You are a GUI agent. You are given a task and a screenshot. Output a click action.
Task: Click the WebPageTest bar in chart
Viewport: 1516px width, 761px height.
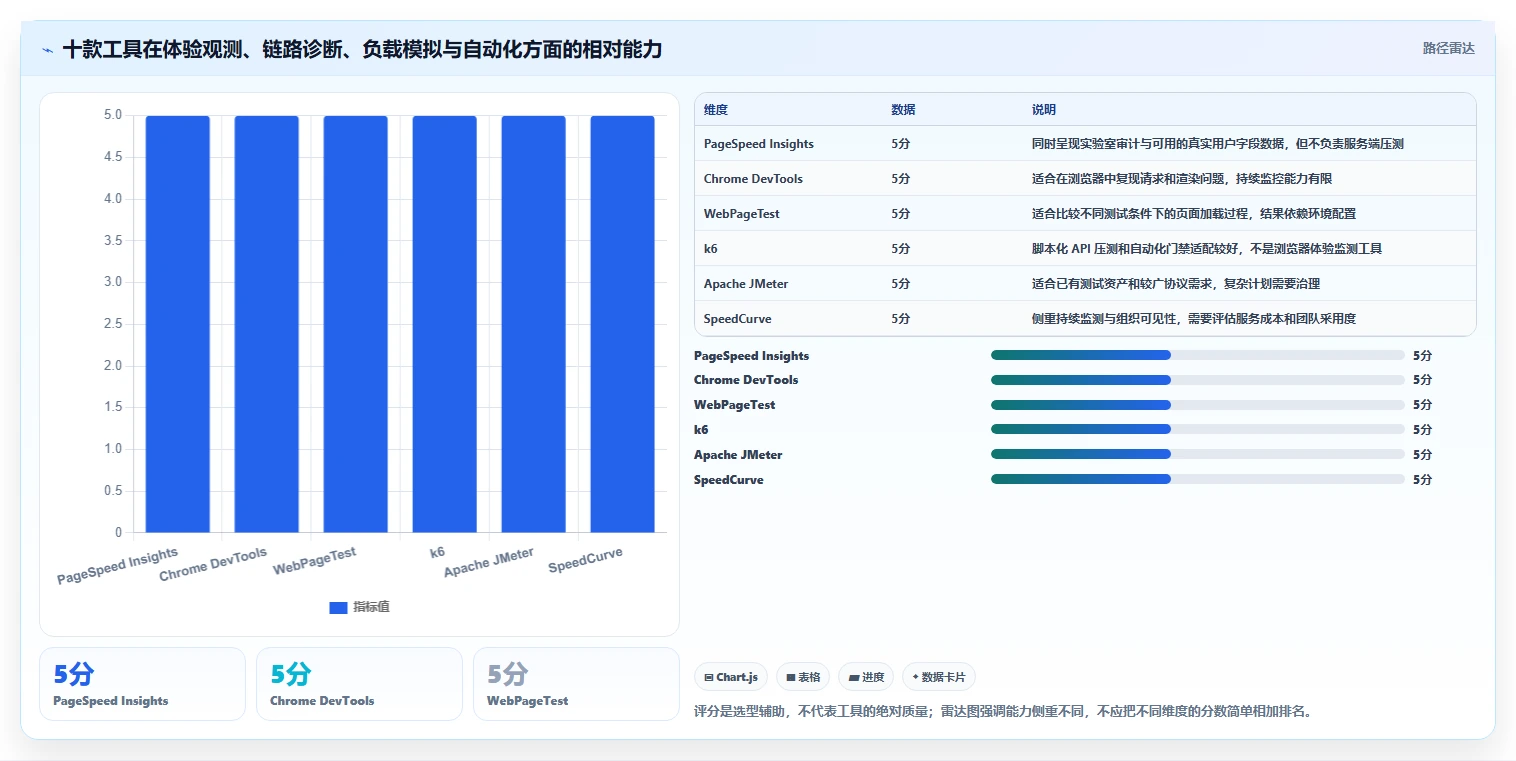pos(356,324)
